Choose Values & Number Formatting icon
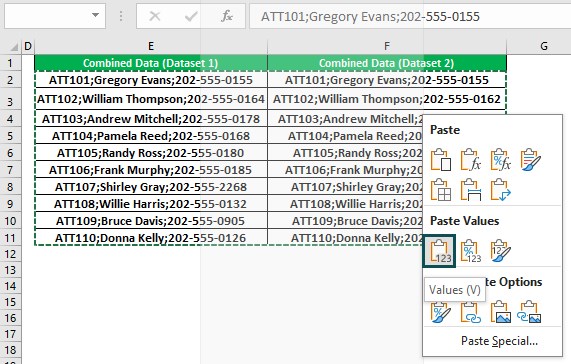This screenshot has height=364, width=571. point(470,251)
